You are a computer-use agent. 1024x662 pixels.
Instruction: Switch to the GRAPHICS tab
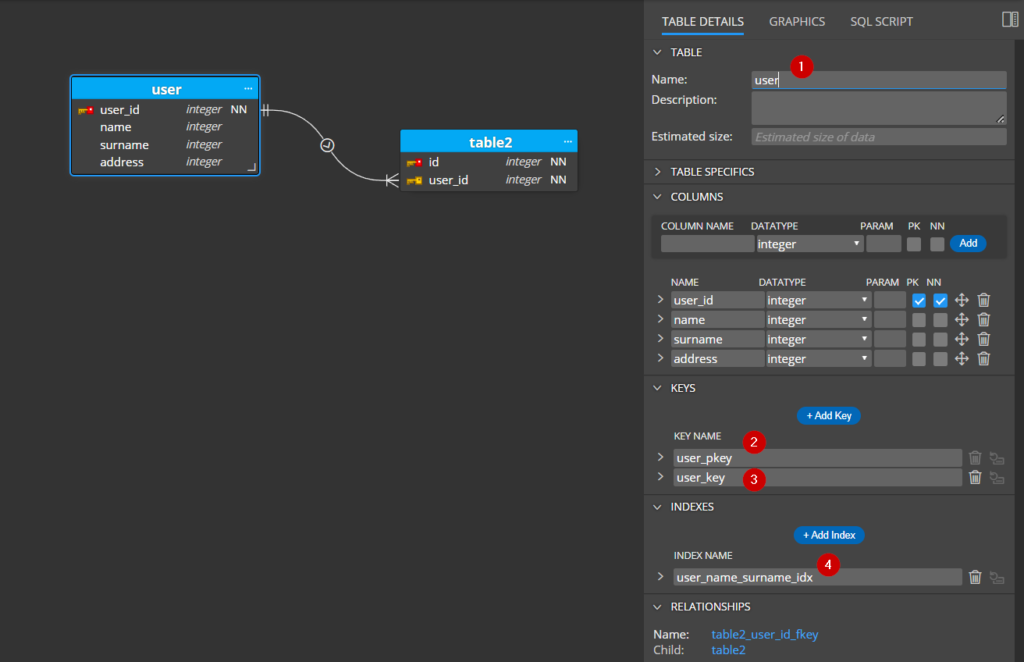tap(797, 22)
